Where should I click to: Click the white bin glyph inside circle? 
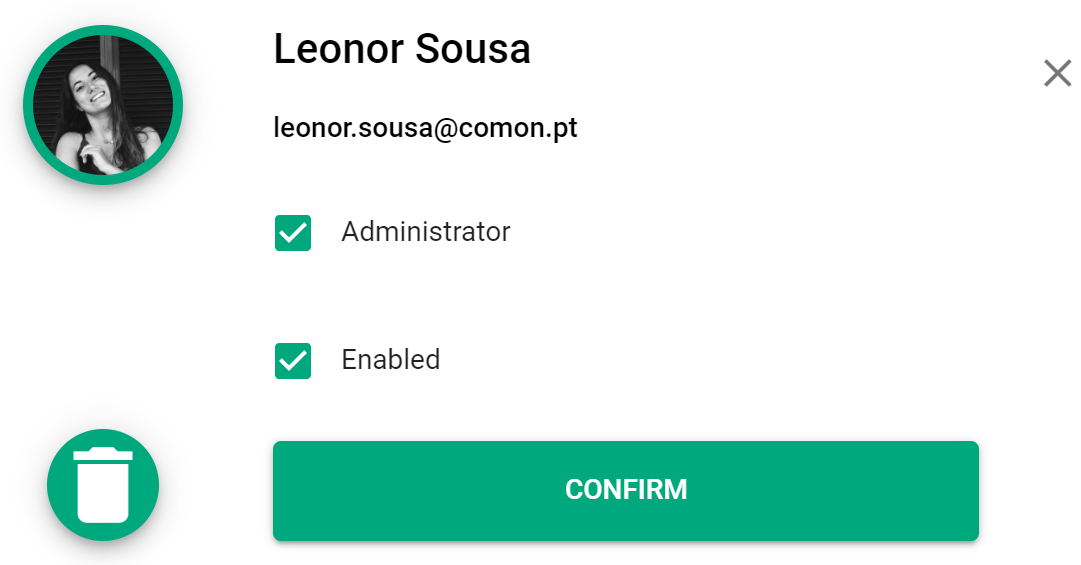103,484
